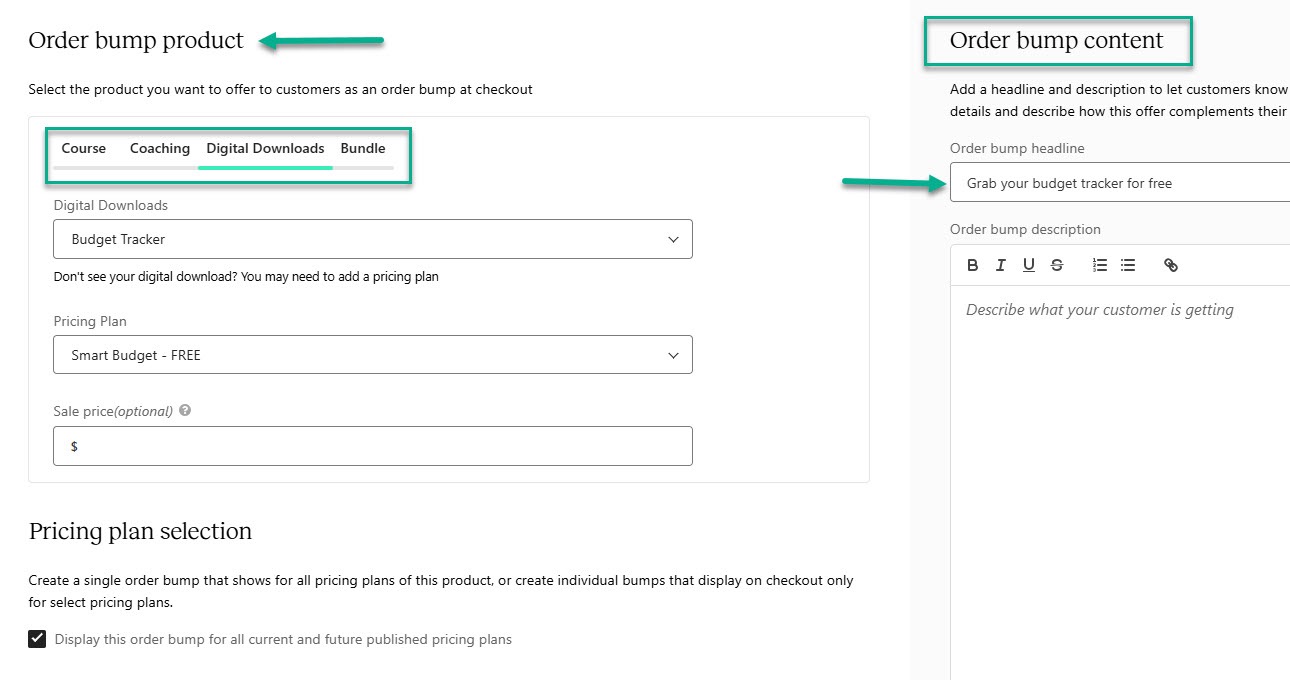The height and width of the screenshot is (680, 1290).
Task: Insert bulleted list in description editor
Action: (x=1128, y=265)
